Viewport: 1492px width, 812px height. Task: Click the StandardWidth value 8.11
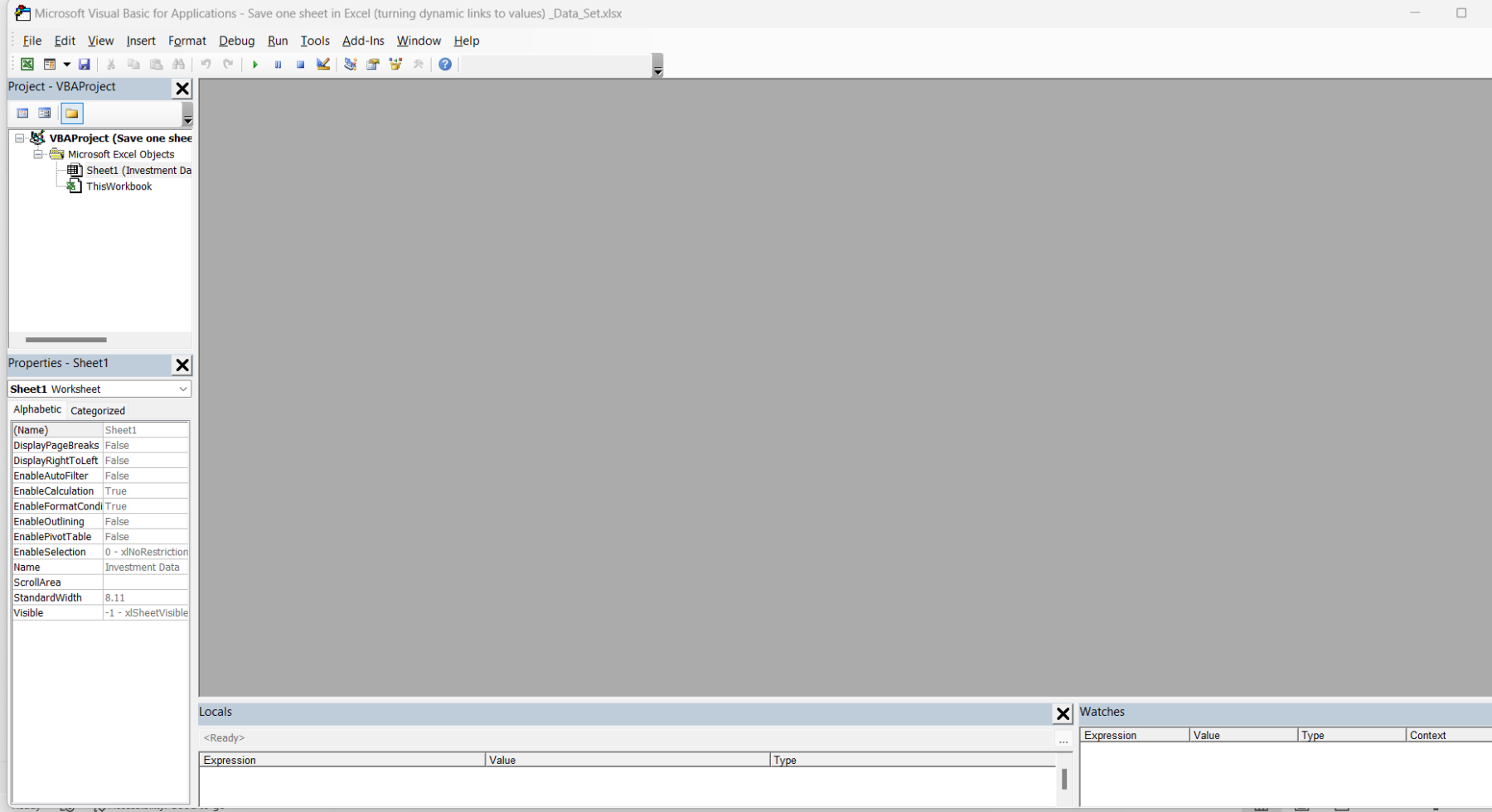[146, 597]
